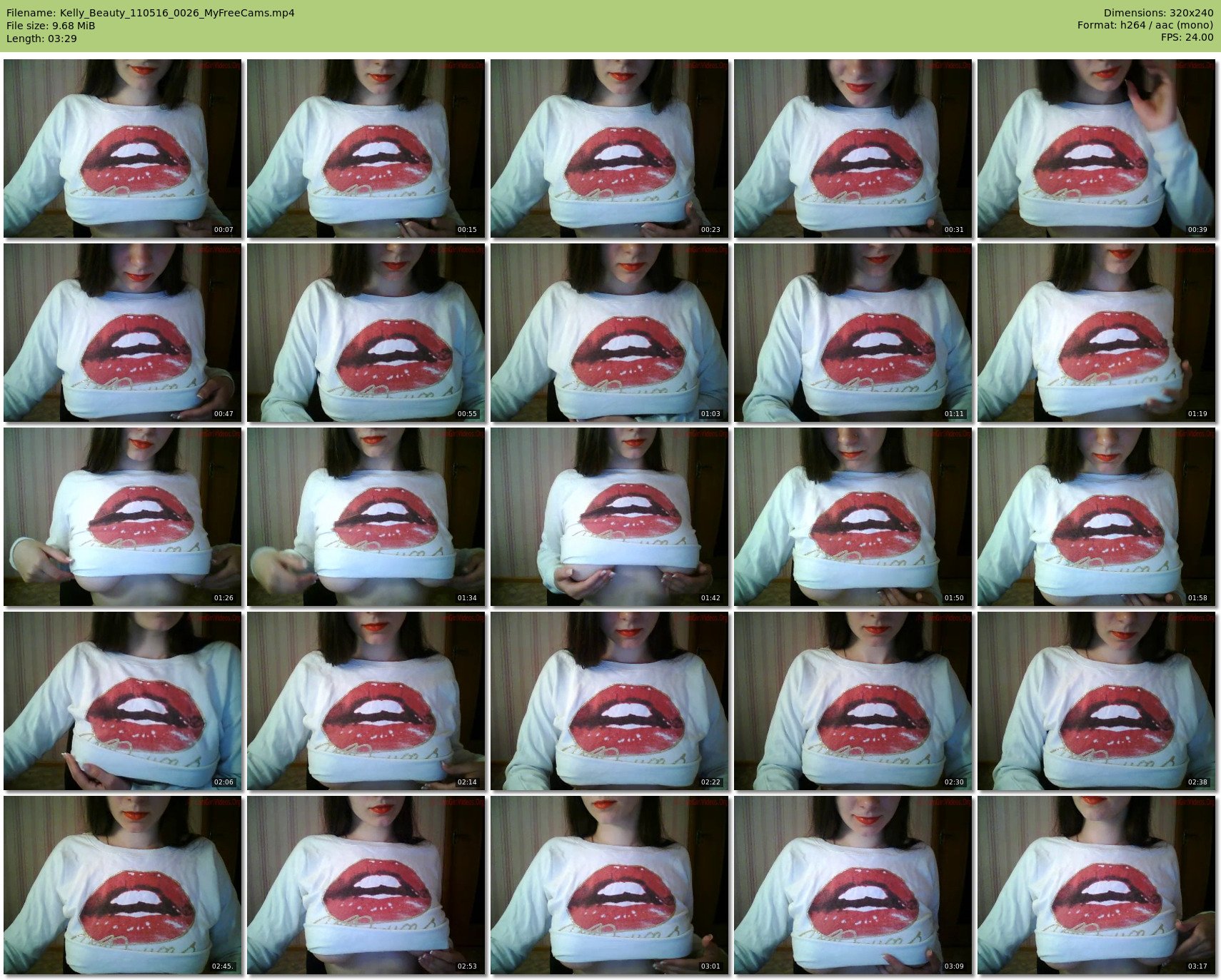Click the frame timestamped 00:39
This screenshot has width=1221, height=980.
pyautogui.click(x=1096, y=148)
